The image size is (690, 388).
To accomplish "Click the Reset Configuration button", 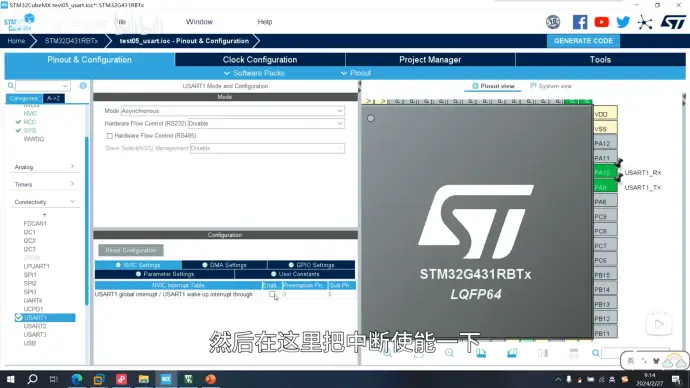I will pyautogui.click(x=131, y=250).
